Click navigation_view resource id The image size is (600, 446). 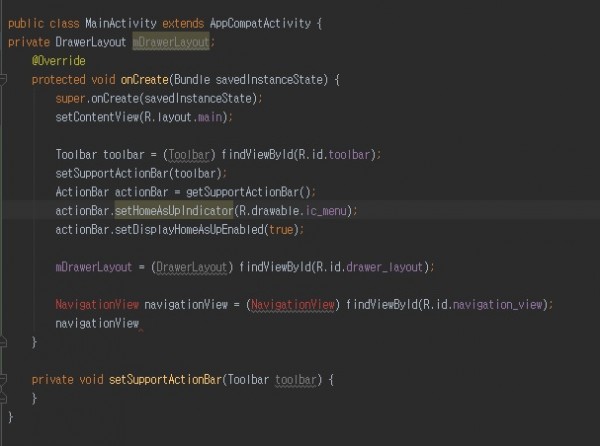click(x=497, y=304)
